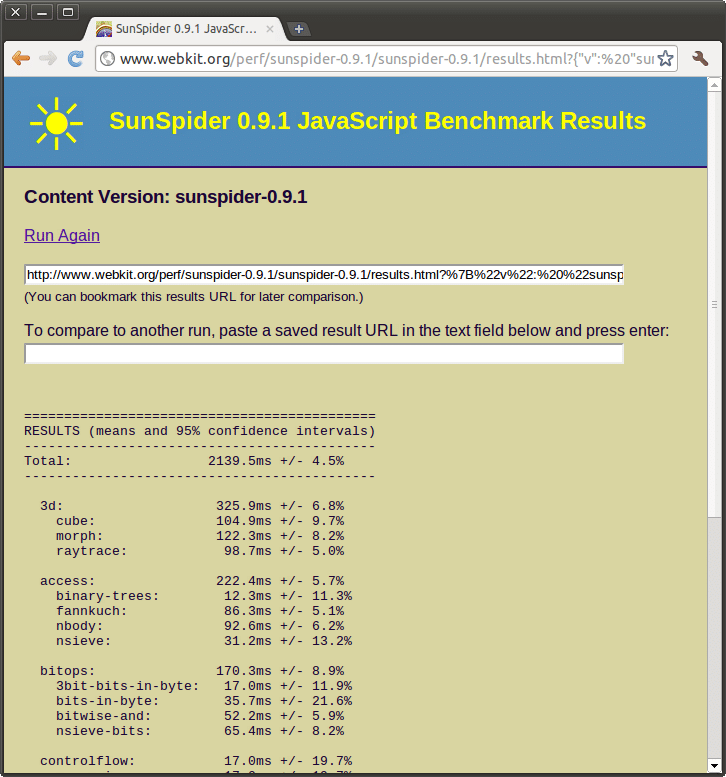Image resolution: width=726 pixels, height=777 pixels.
Task: Bookmark page with the star icon
Action: [x=666, y=58]
